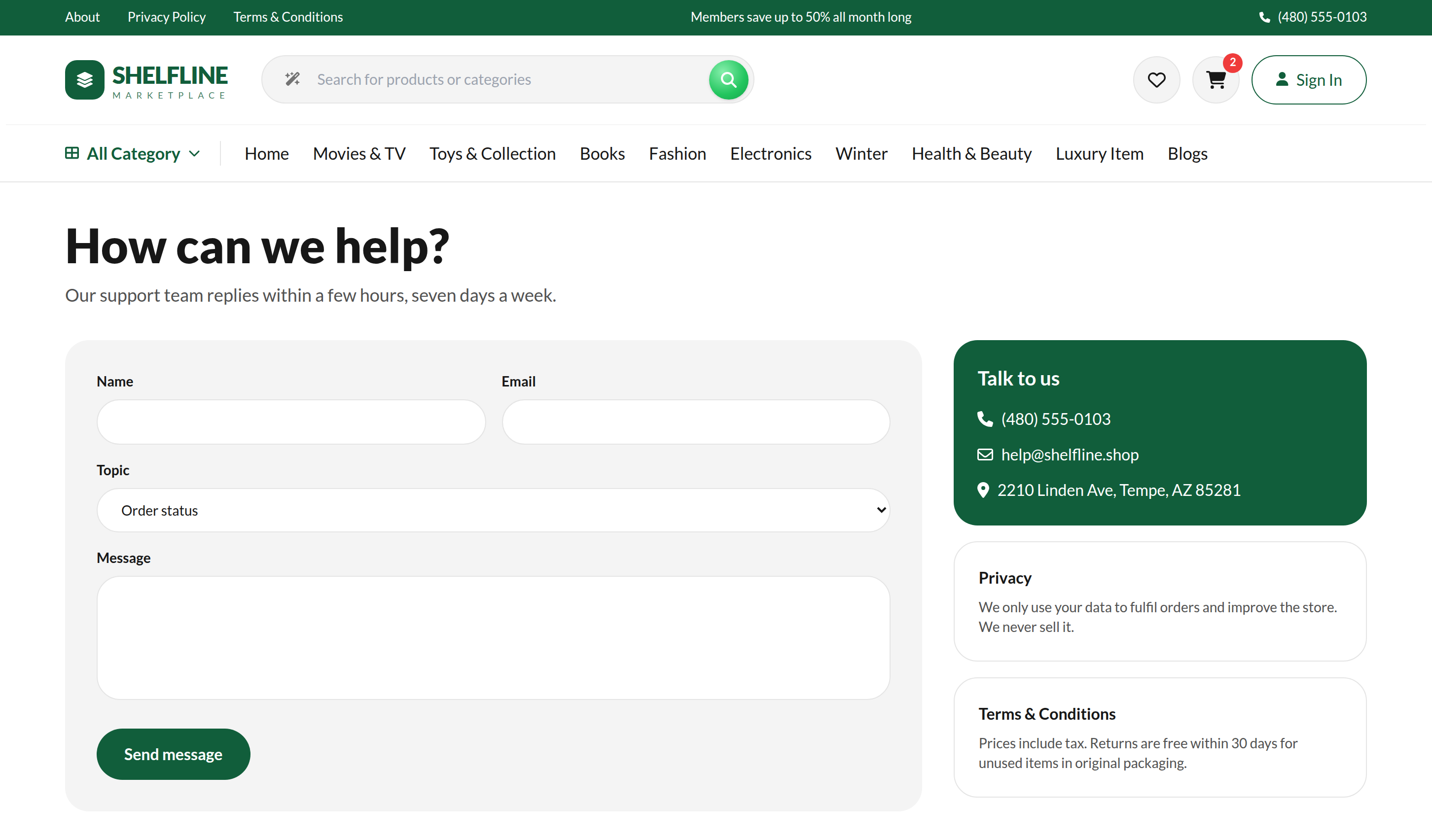Click the Sign In button
Image resolution: width=1432 pixels, height=840 pixels.
[x=1308, y=79]
